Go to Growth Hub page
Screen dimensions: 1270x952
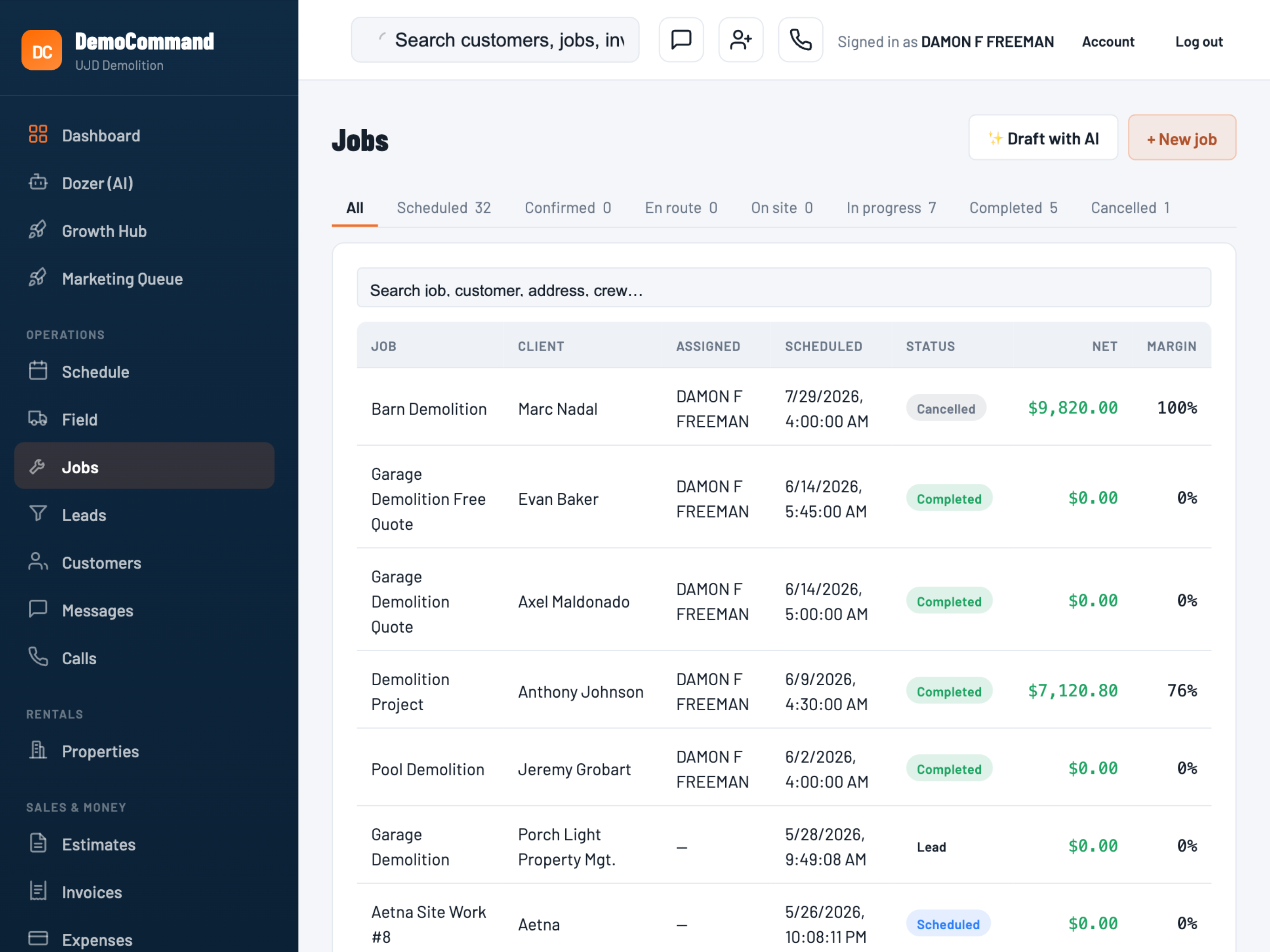[144, 231]
